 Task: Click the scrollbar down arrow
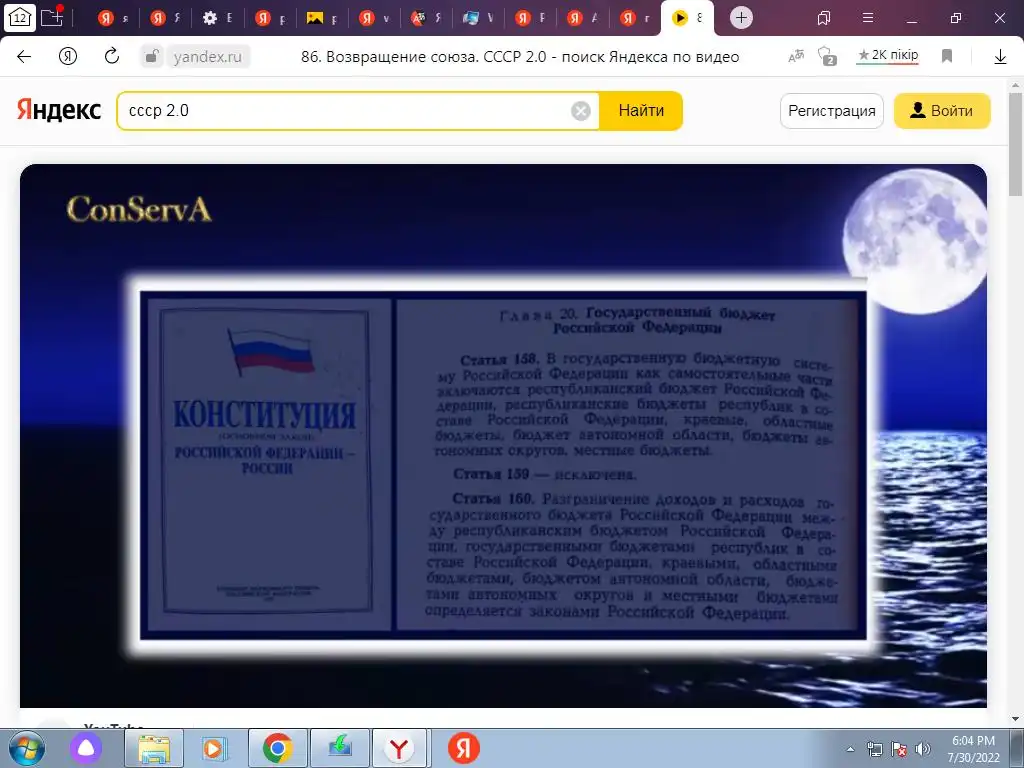coord(1015,719)
